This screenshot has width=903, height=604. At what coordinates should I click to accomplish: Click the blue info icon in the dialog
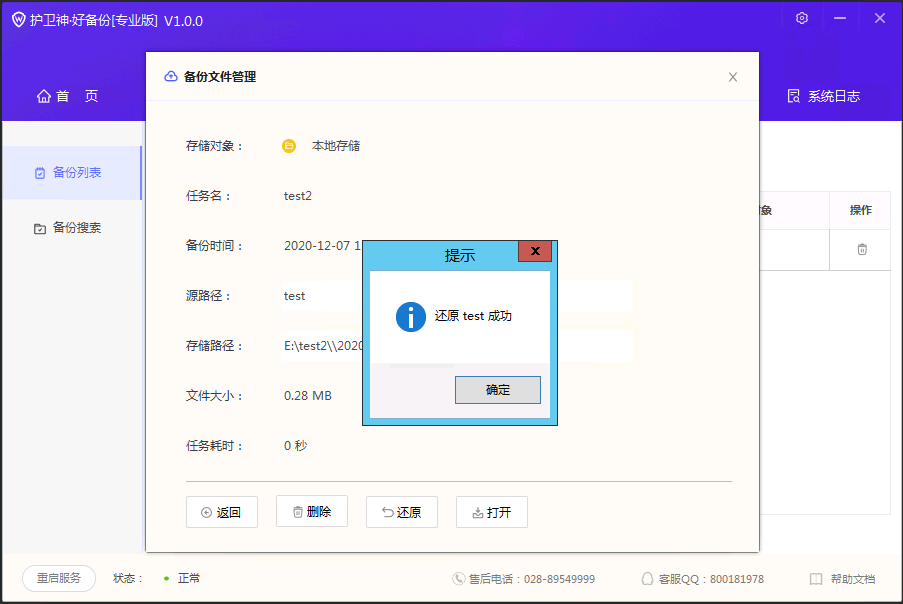[x=411, y=316]
